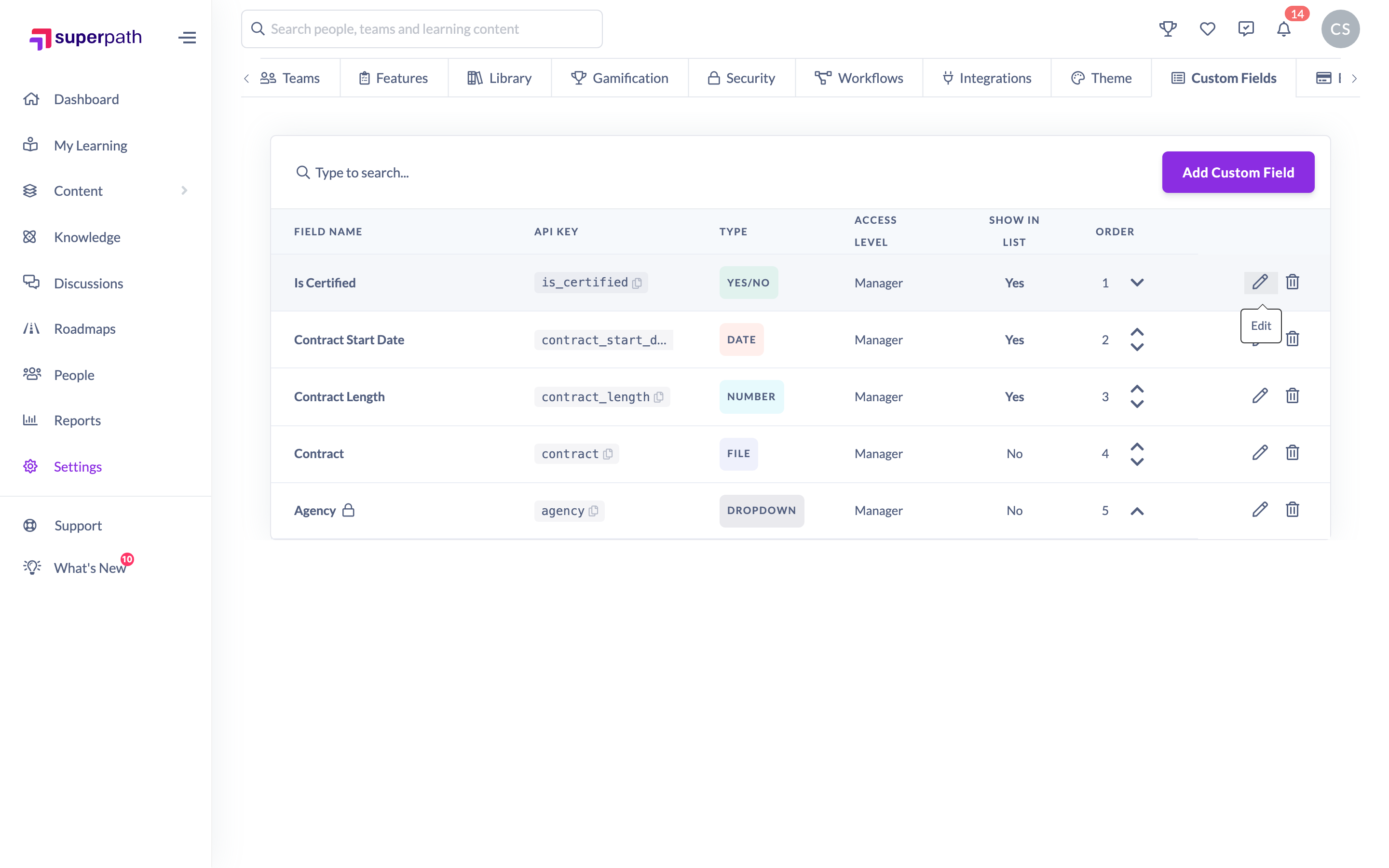Move Is Certified field down in order
Screen dimensions: 1389x868
[1137, 283]
